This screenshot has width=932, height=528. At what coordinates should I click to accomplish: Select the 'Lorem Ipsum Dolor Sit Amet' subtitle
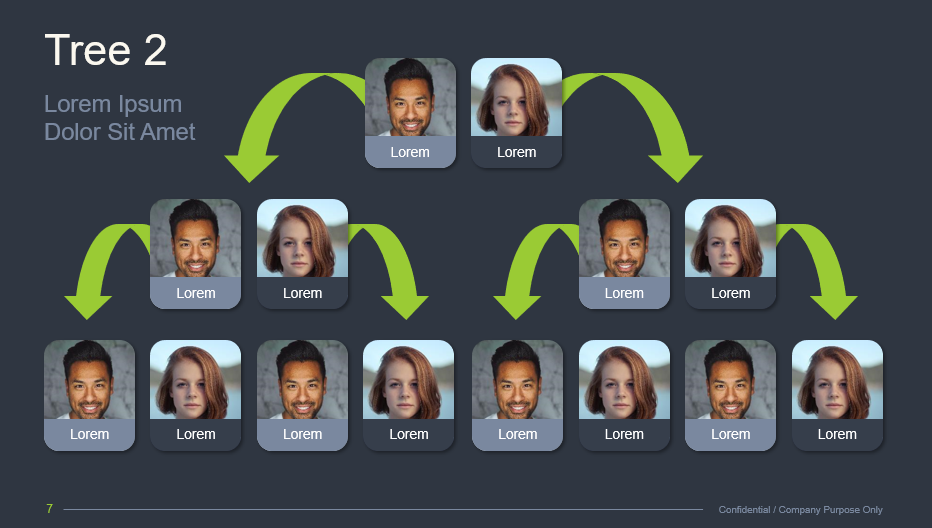tap(119, 118)
